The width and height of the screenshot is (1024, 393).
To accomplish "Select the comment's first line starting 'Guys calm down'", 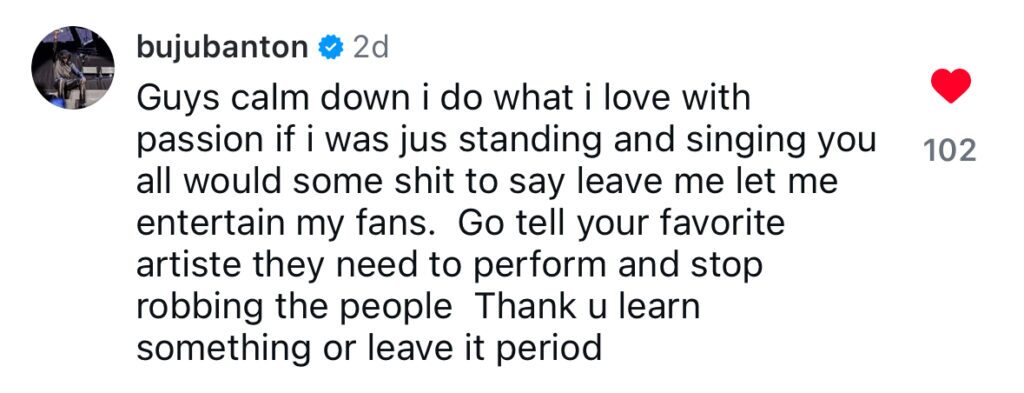I will pos(443,99).
